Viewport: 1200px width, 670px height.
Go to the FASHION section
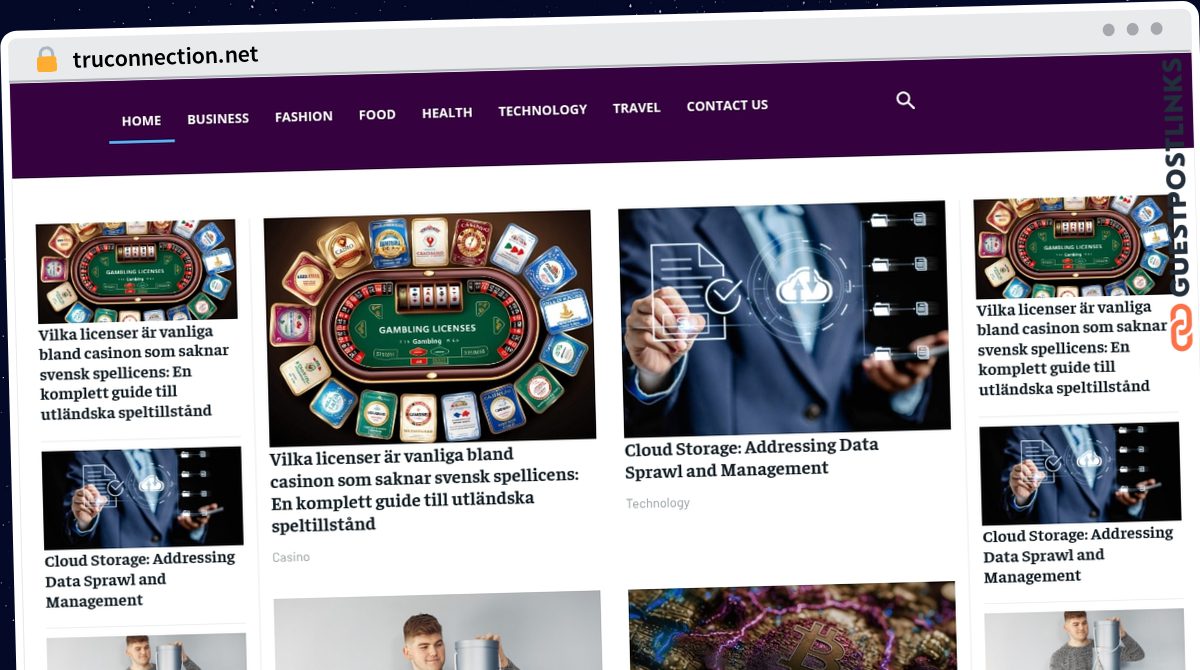click(304, 116)
